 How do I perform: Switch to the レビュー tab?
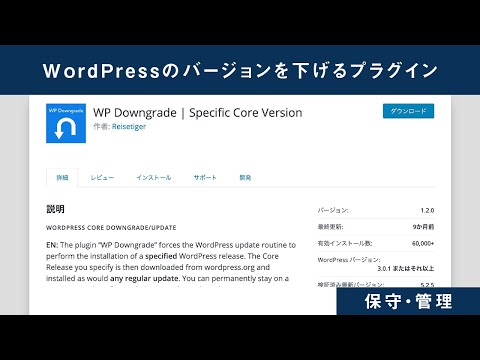tap(102, 178)
